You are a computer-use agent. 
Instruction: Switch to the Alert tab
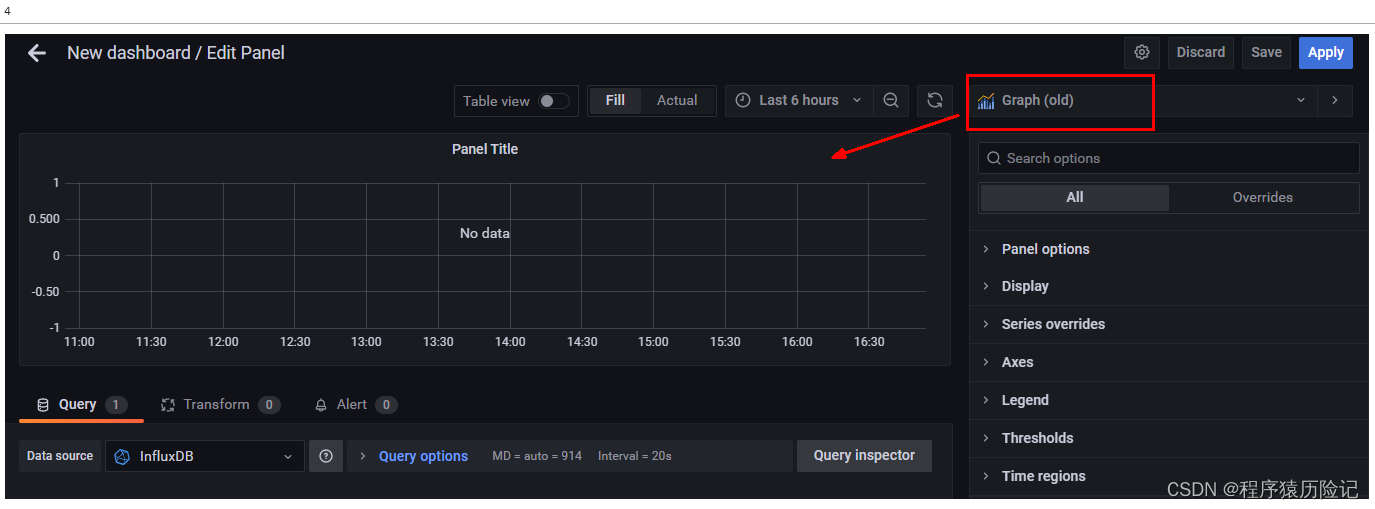click(356, 405)
